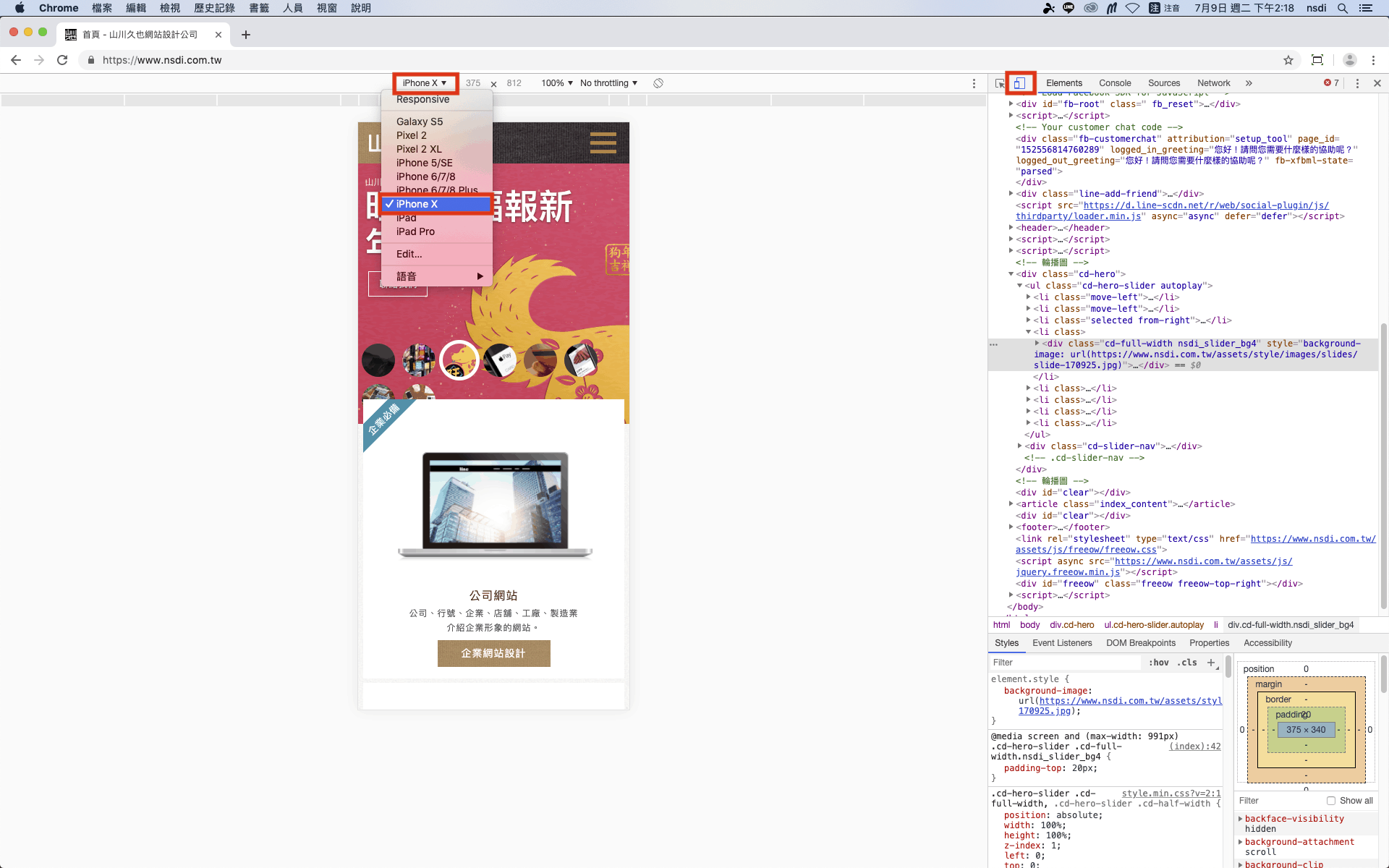Screen dimensions: 1389x868
Task: Click the rotate device orientation icon
Action: tap(658, 83)
